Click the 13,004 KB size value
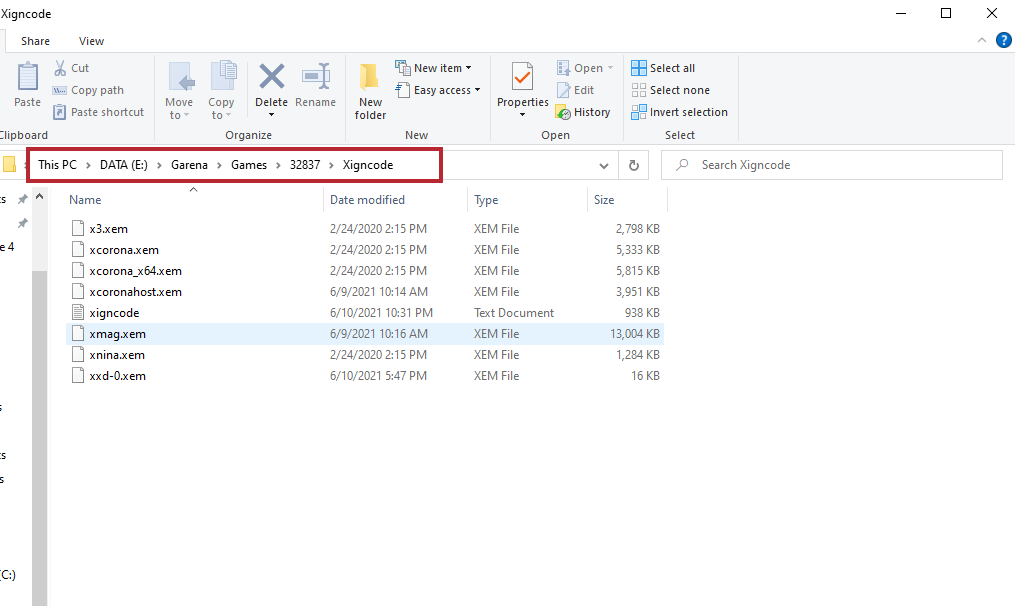Image resolution: width=1015 pixels, height=606 pixels. (x=634, y=334)
